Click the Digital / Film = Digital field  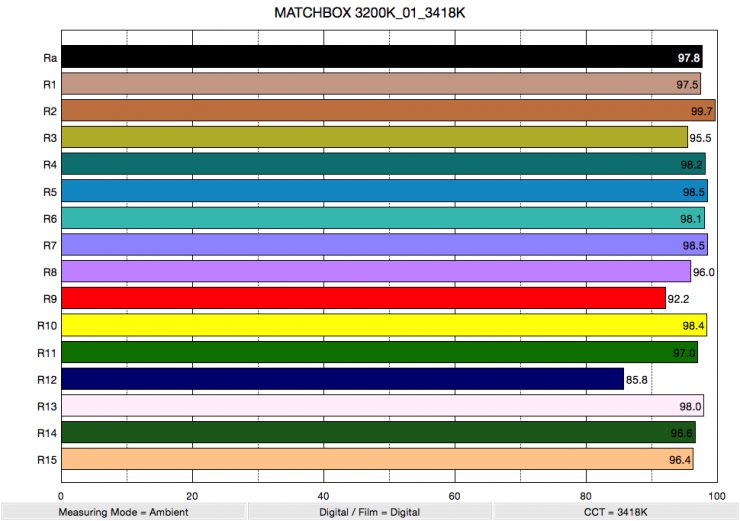click(370, 511)
